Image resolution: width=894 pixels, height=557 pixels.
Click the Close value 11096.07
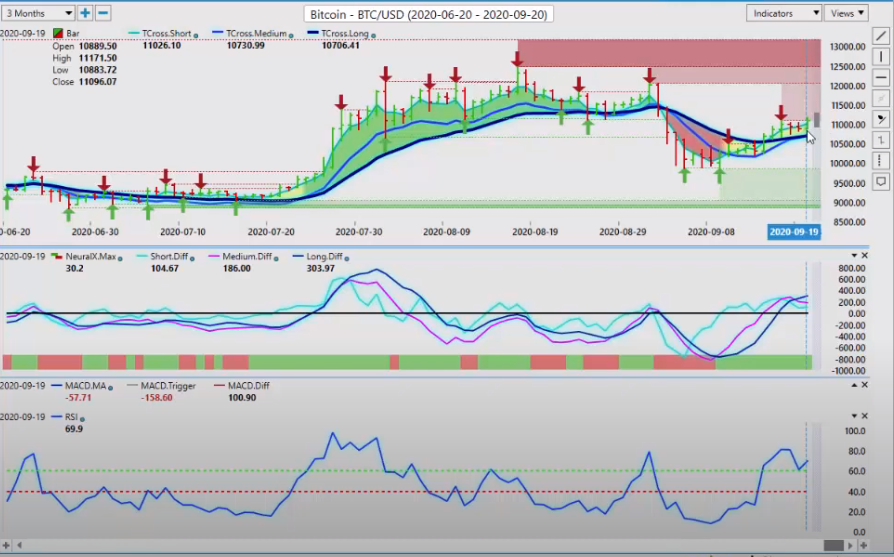coord(98,82)
